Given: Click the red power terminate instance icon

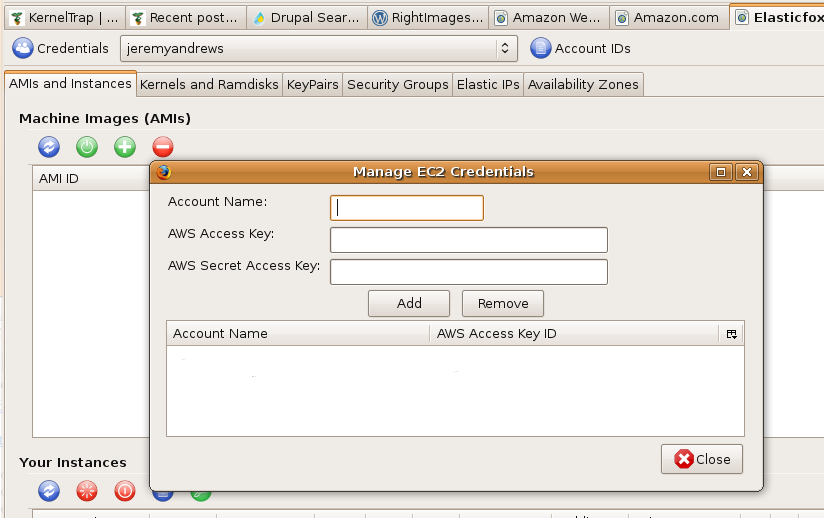Looking at the screenshot, I should pyautogui.click(x=125, y=491).
